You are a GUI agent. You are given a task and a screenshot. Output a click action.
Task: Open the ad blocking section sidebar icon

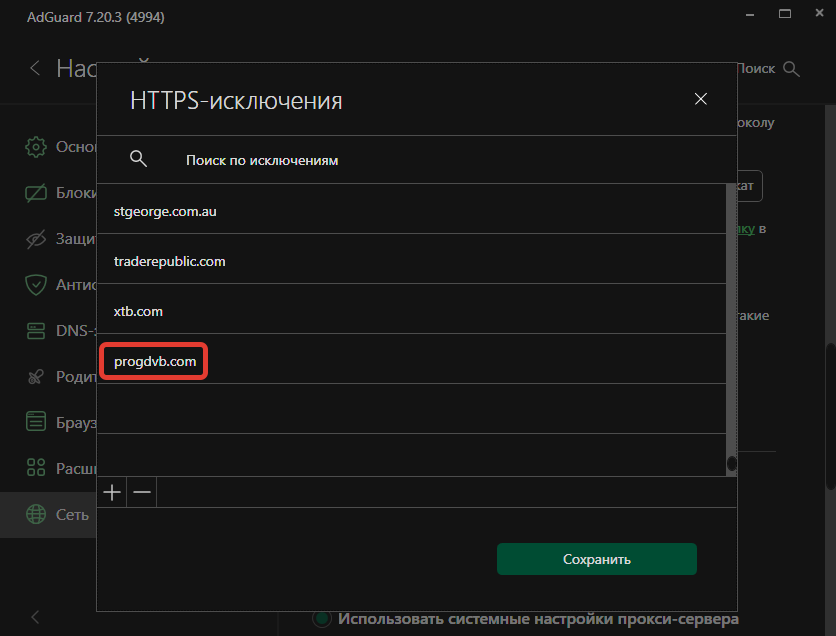pos(36,193)
